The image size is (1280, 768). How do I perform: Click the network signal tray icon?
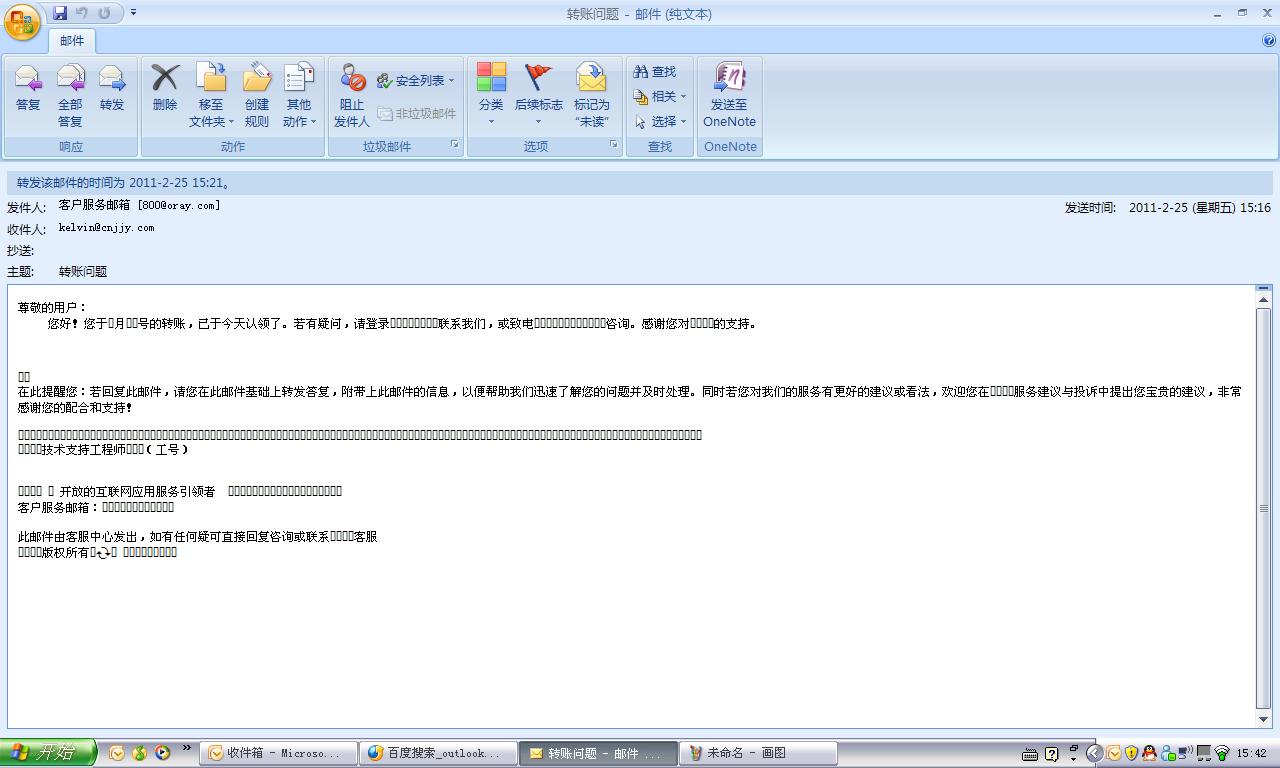coord(1221,753)
